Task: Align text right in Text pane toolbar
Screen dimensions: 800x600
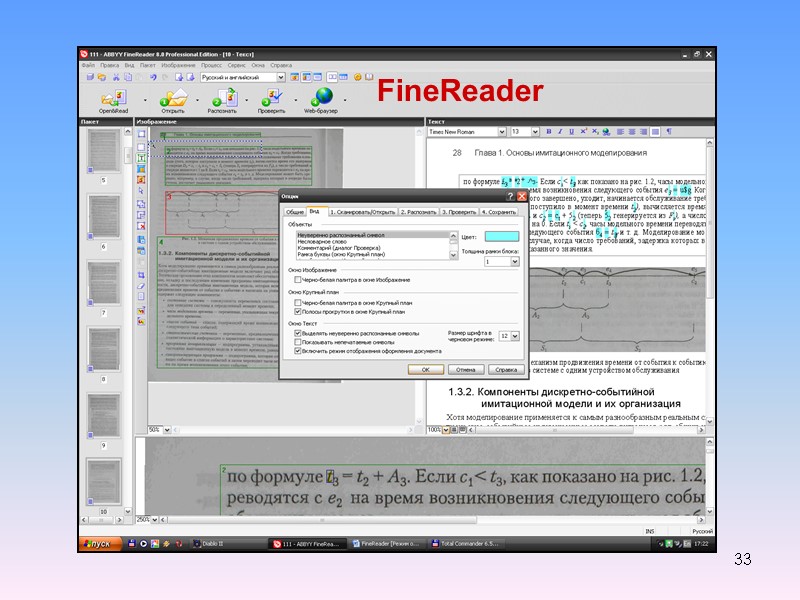Action: (643, 132)
